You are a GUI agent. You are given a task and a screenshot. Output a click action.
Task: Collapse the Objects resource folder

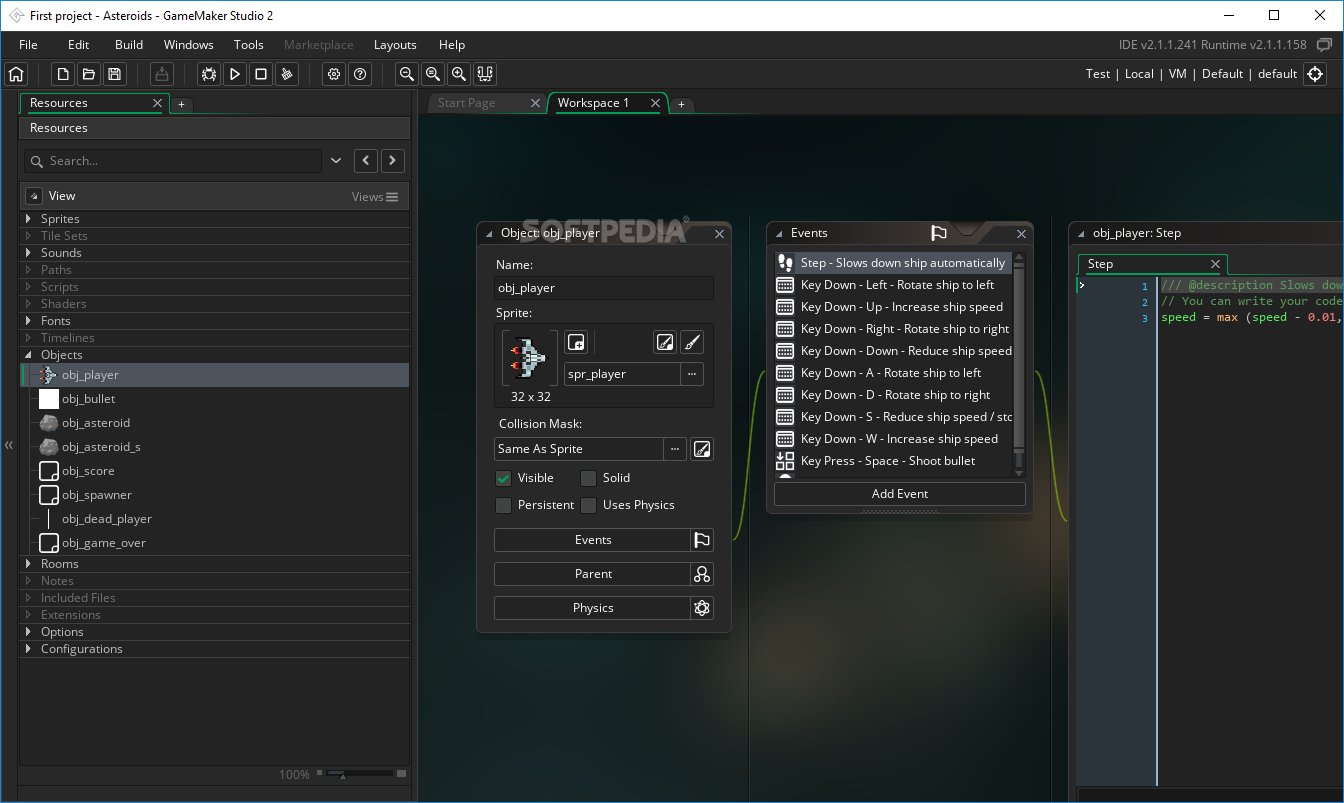[x=28, y=355]
